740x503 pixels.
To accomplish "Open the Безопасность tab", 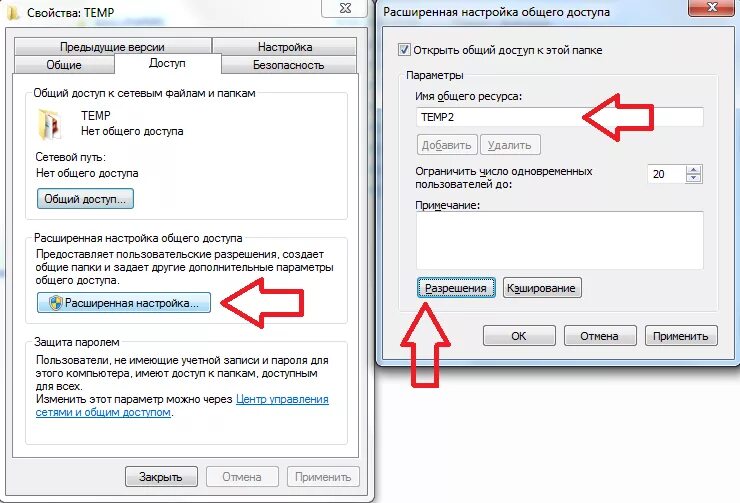I will pos(288,65).
